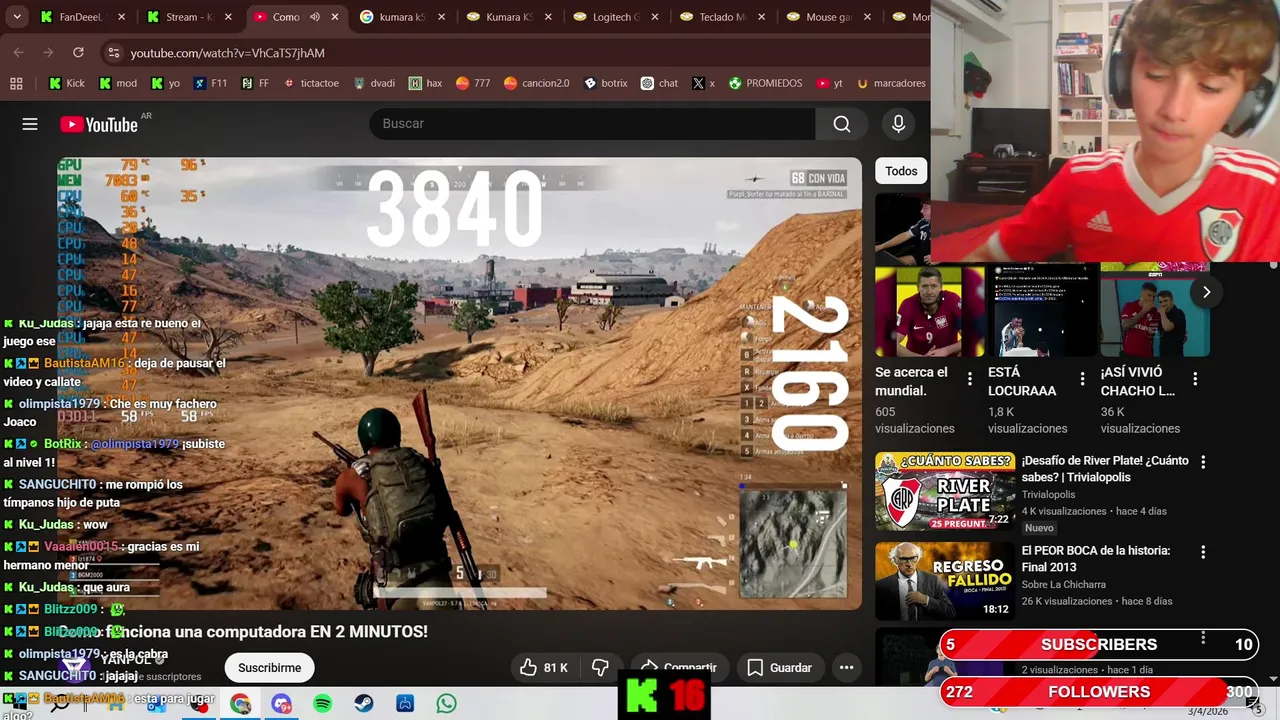Open the hax bookmark
The height and width of the screenshot is (720, 1280).
coord(424,83)
